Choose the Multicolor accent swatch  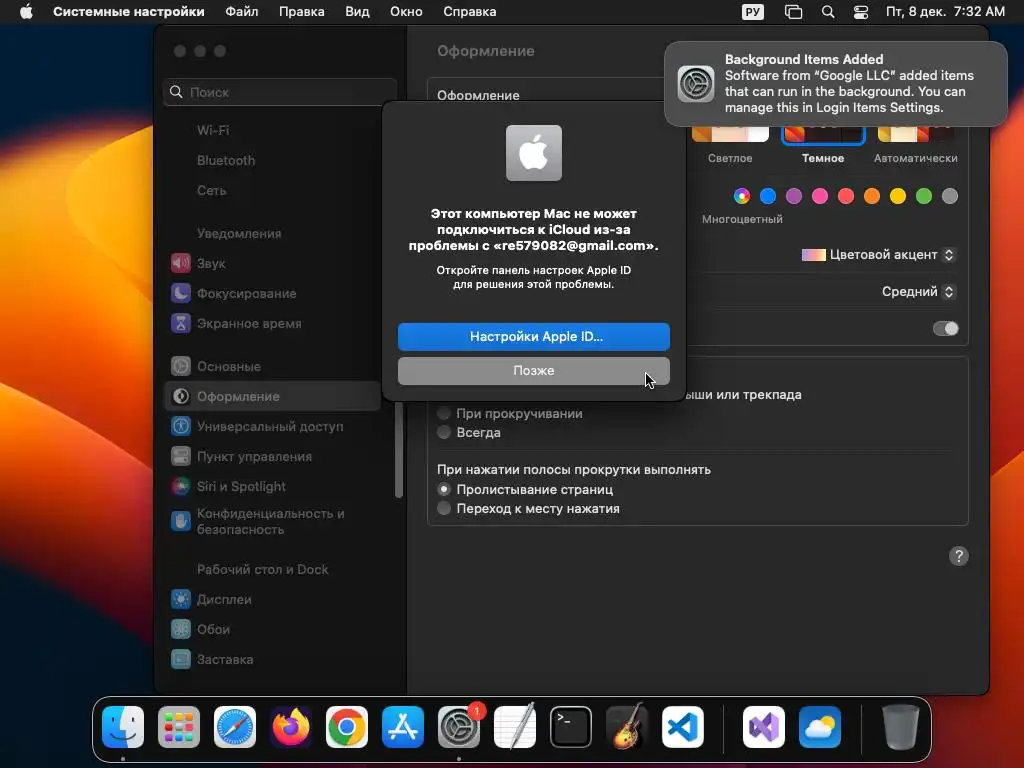coord(742,196)
